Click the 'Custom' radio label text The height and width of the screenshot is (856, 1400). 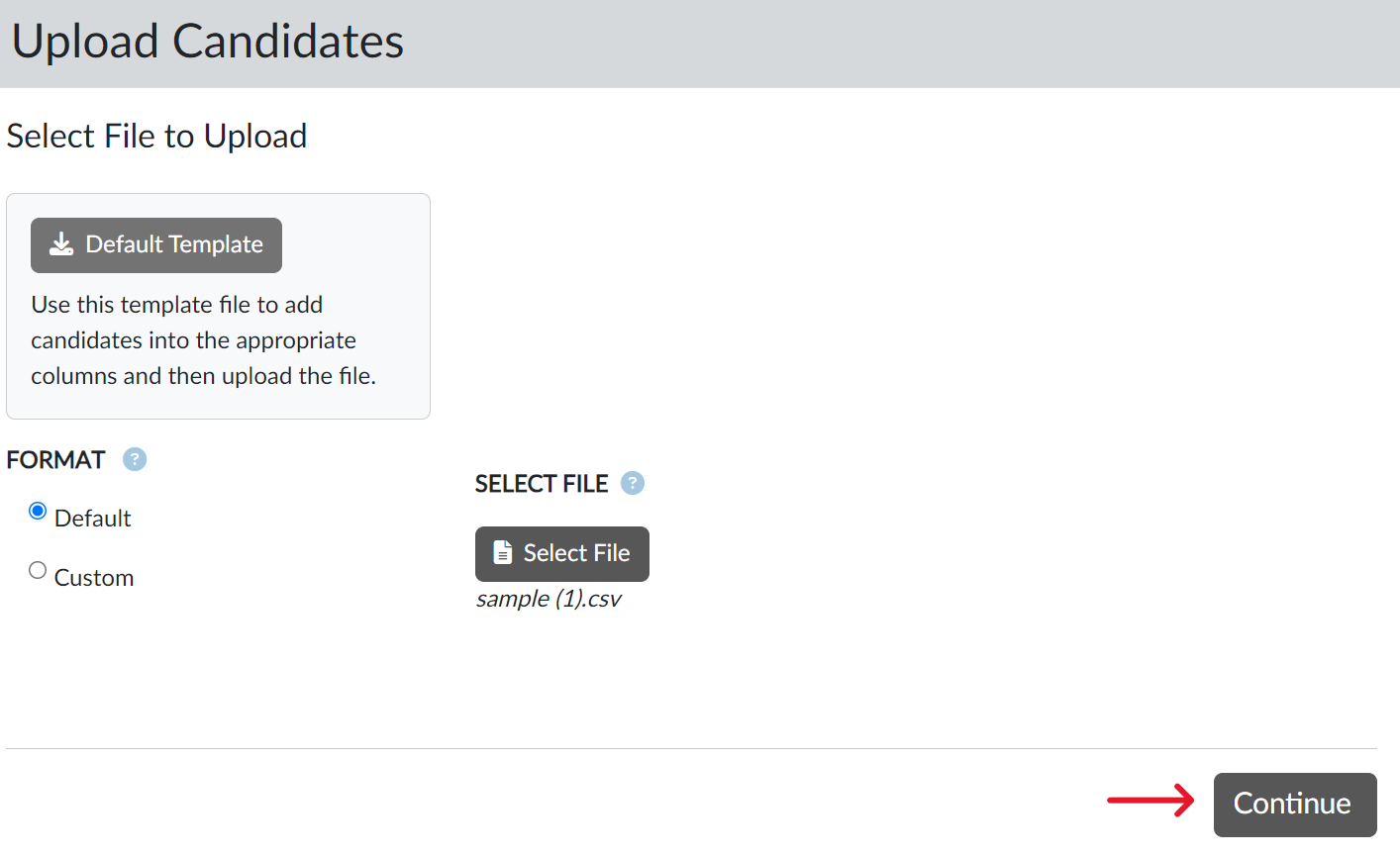94,578
